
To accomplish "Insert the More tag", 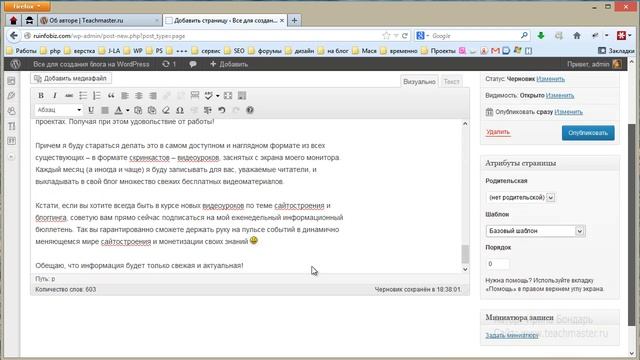I will pos(195,96).
